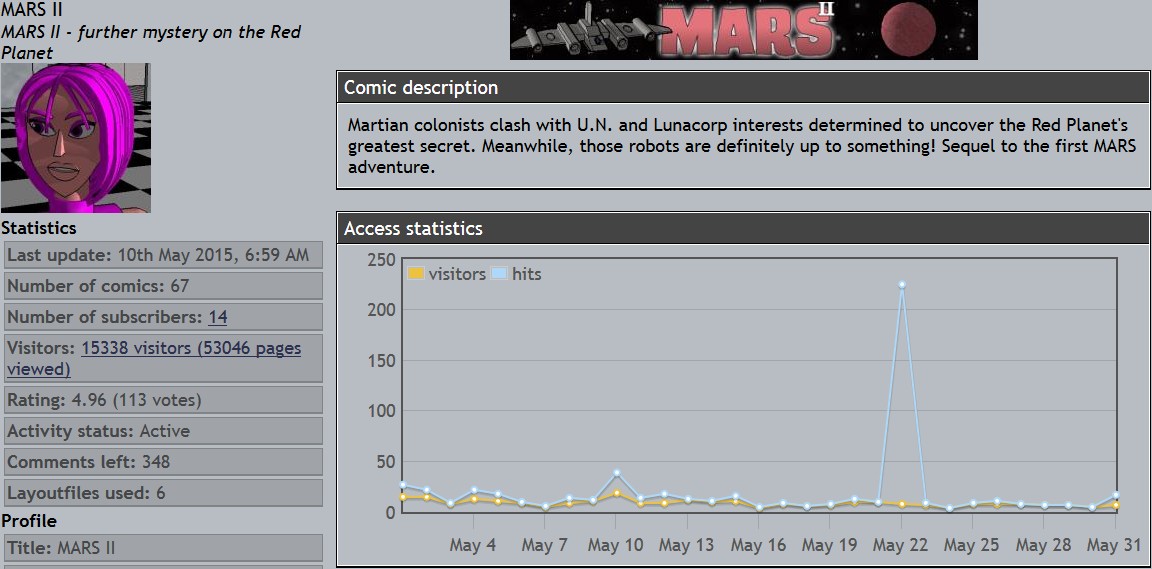Toggle the yellow visitors legend swatch
The image size is (1152, 569).
point(416,274)
